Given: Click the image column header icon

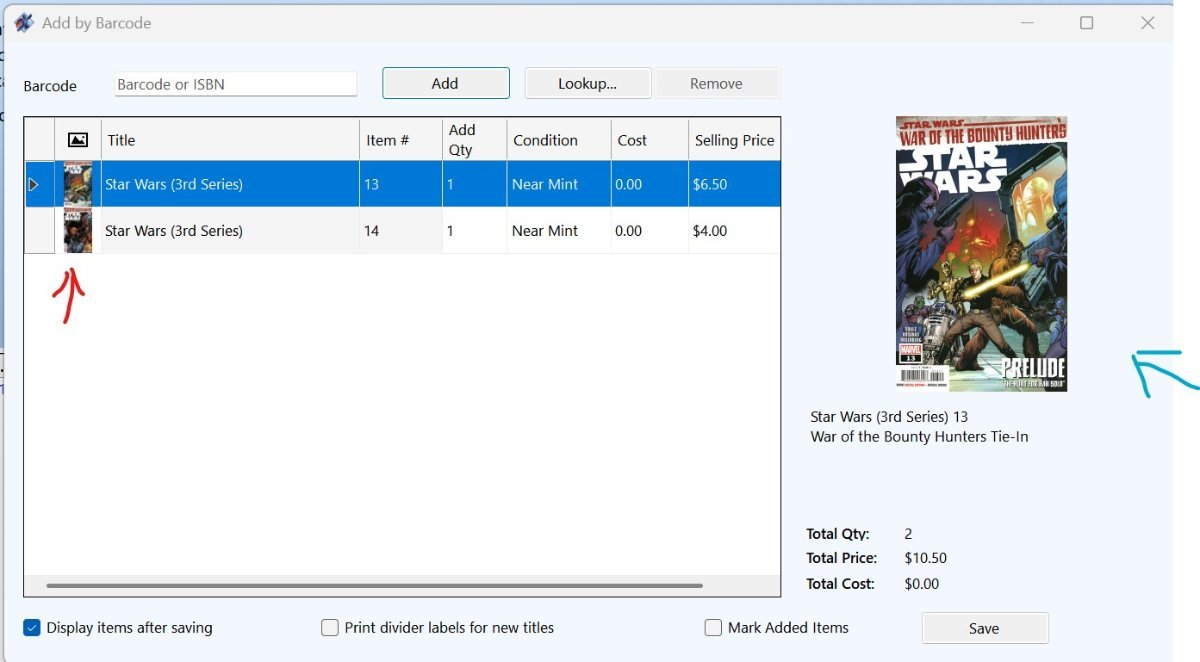Looking at the screenshot, I should pos(77,140).
